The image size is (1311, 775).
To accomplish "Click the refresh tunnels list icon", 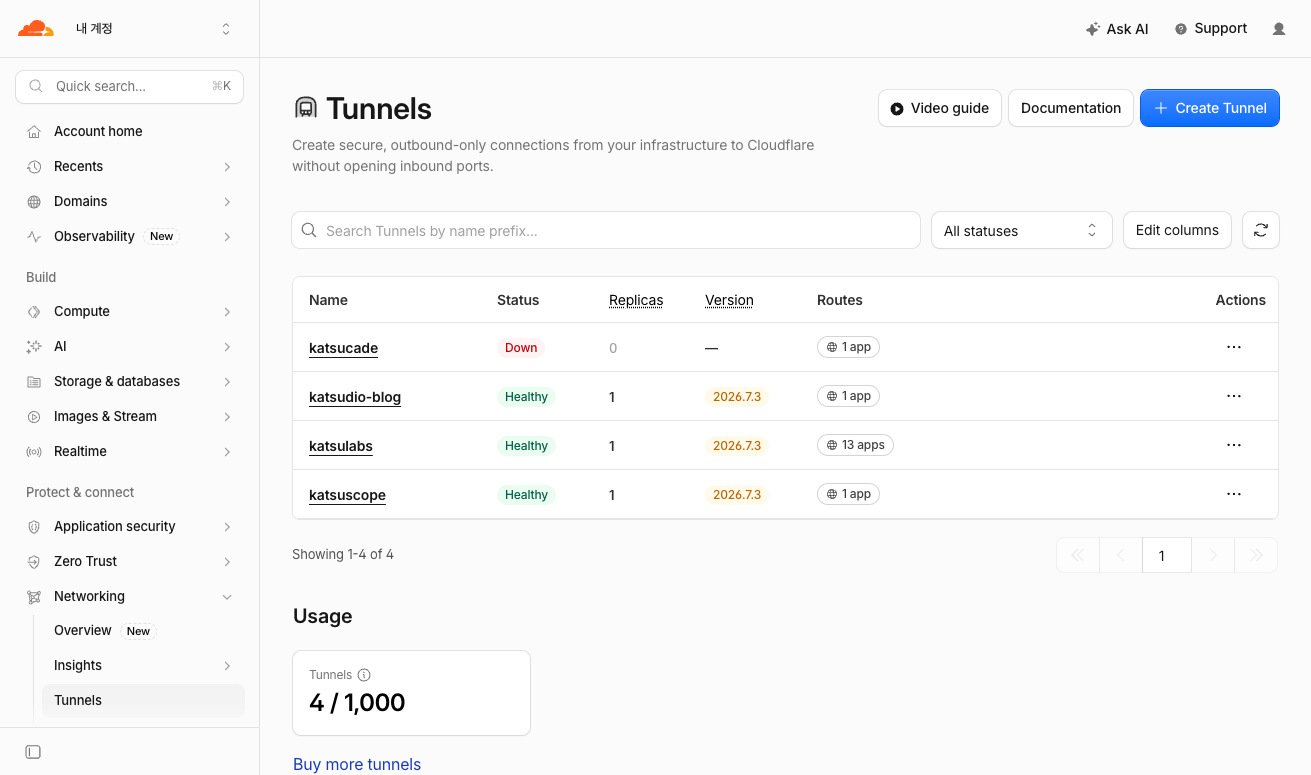I will 1261,230.
